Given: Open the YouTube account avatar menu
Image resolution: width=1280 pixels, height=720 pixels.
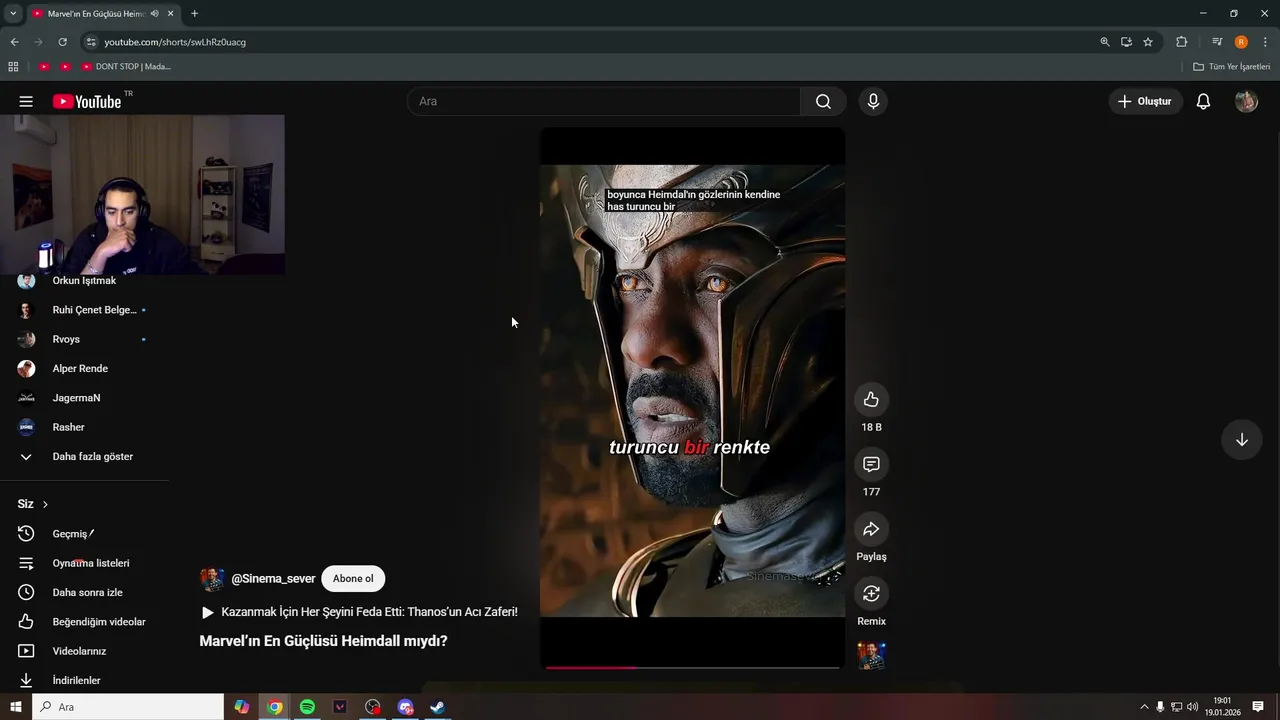Looking at the screenshot, I should pyautogui.click(x=1246, y=101).
